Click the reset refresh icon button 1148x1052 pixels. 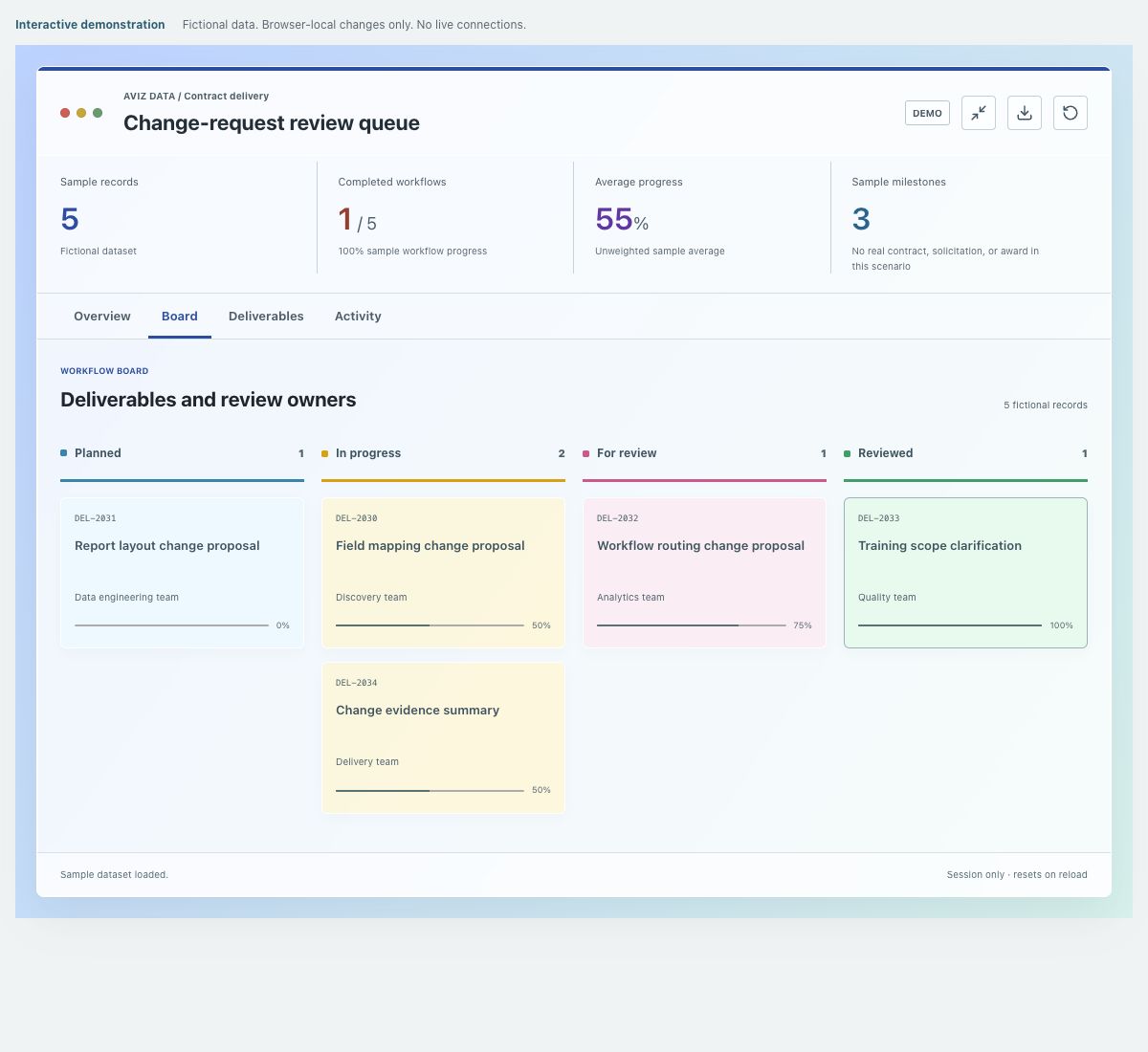point(1071,113)
